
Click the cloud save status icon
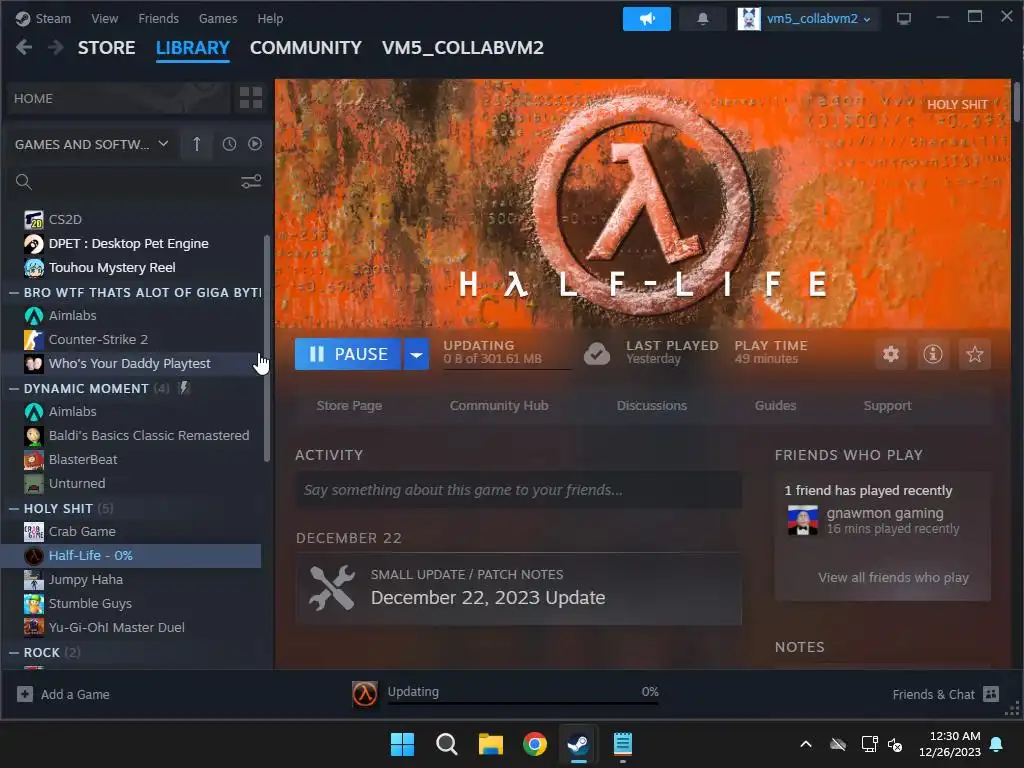597,354
